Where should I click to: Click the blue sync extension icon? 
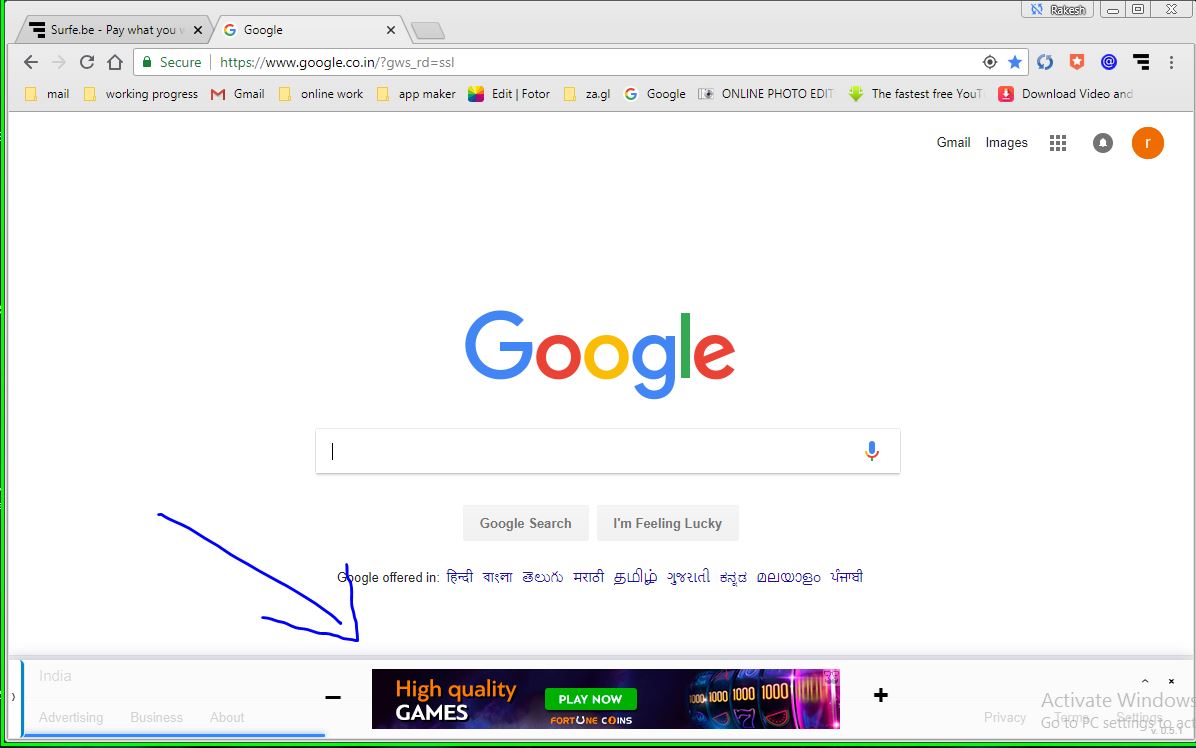pos(1045,63)
